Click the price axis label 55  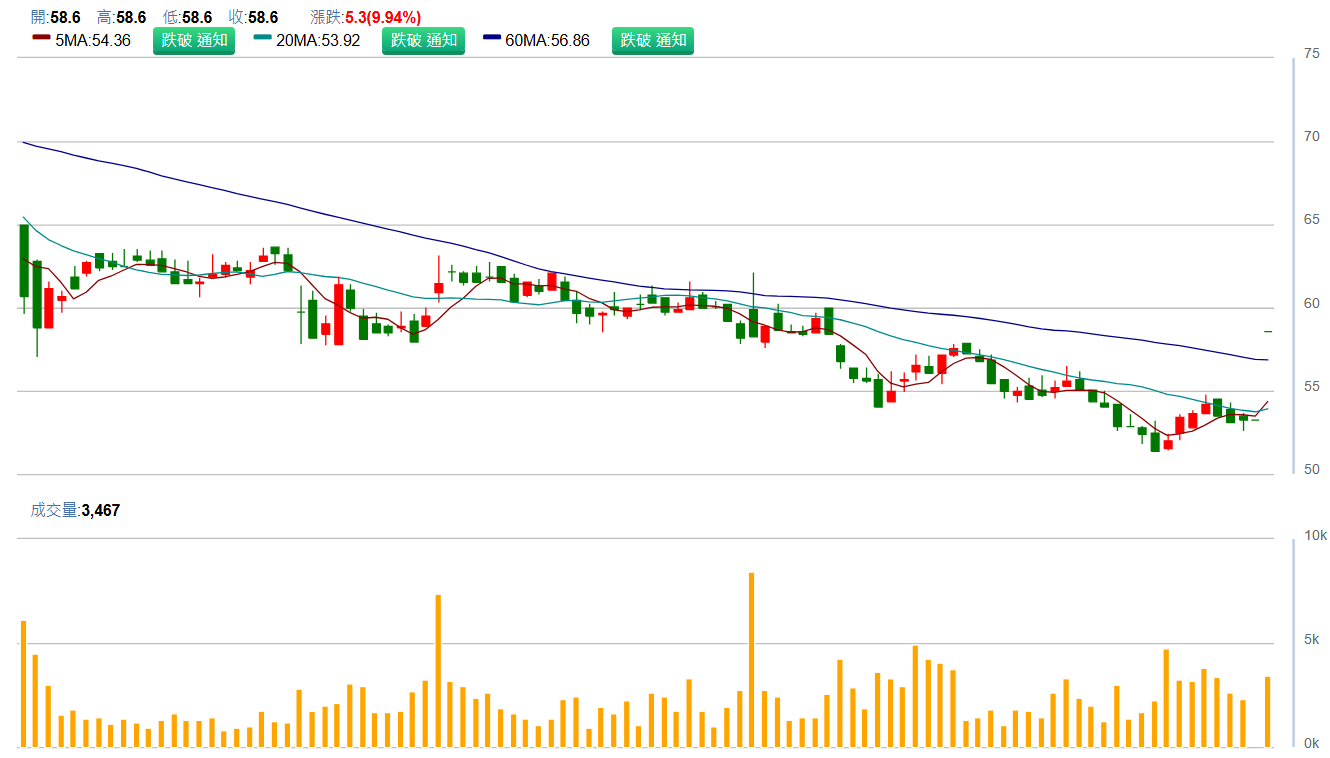coord(1312,386)
